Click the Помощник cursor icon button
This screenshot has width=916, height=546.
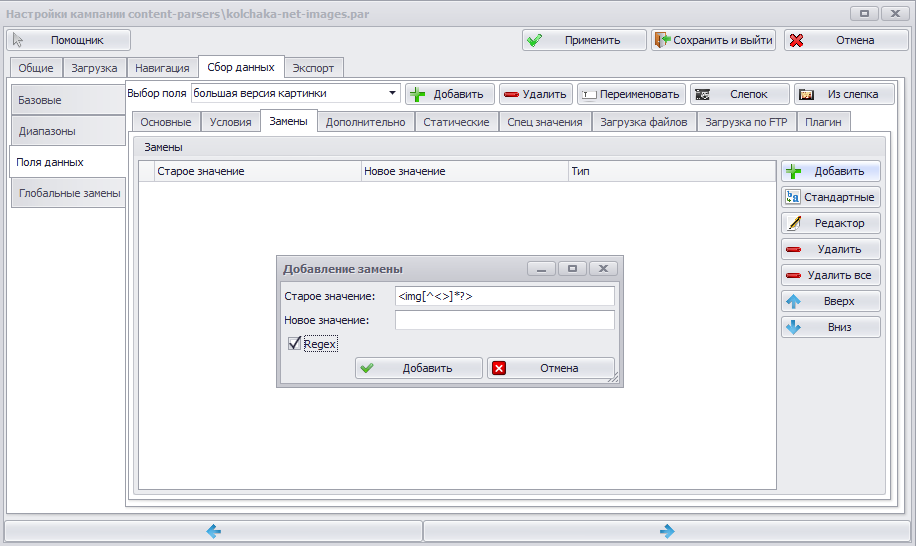click(x=68, y=40)
